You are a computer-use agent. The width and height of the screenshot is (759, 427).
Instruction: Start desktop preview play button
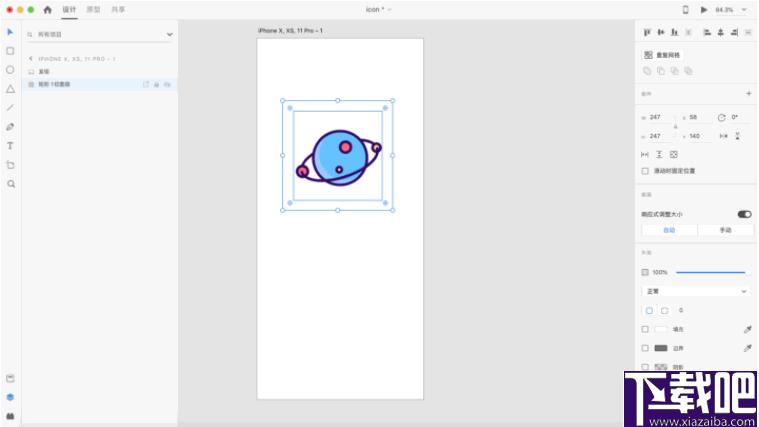(x=704, y=10)
